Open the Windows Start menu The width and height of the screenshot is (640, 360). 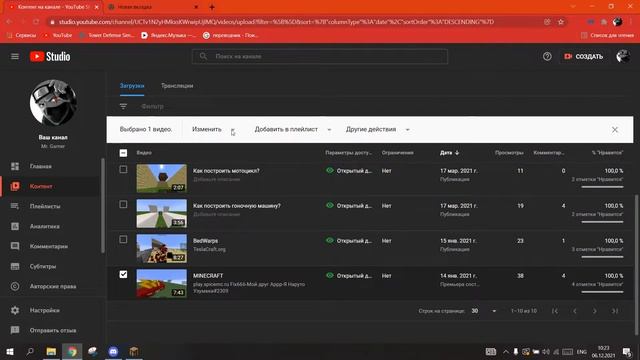10,351
